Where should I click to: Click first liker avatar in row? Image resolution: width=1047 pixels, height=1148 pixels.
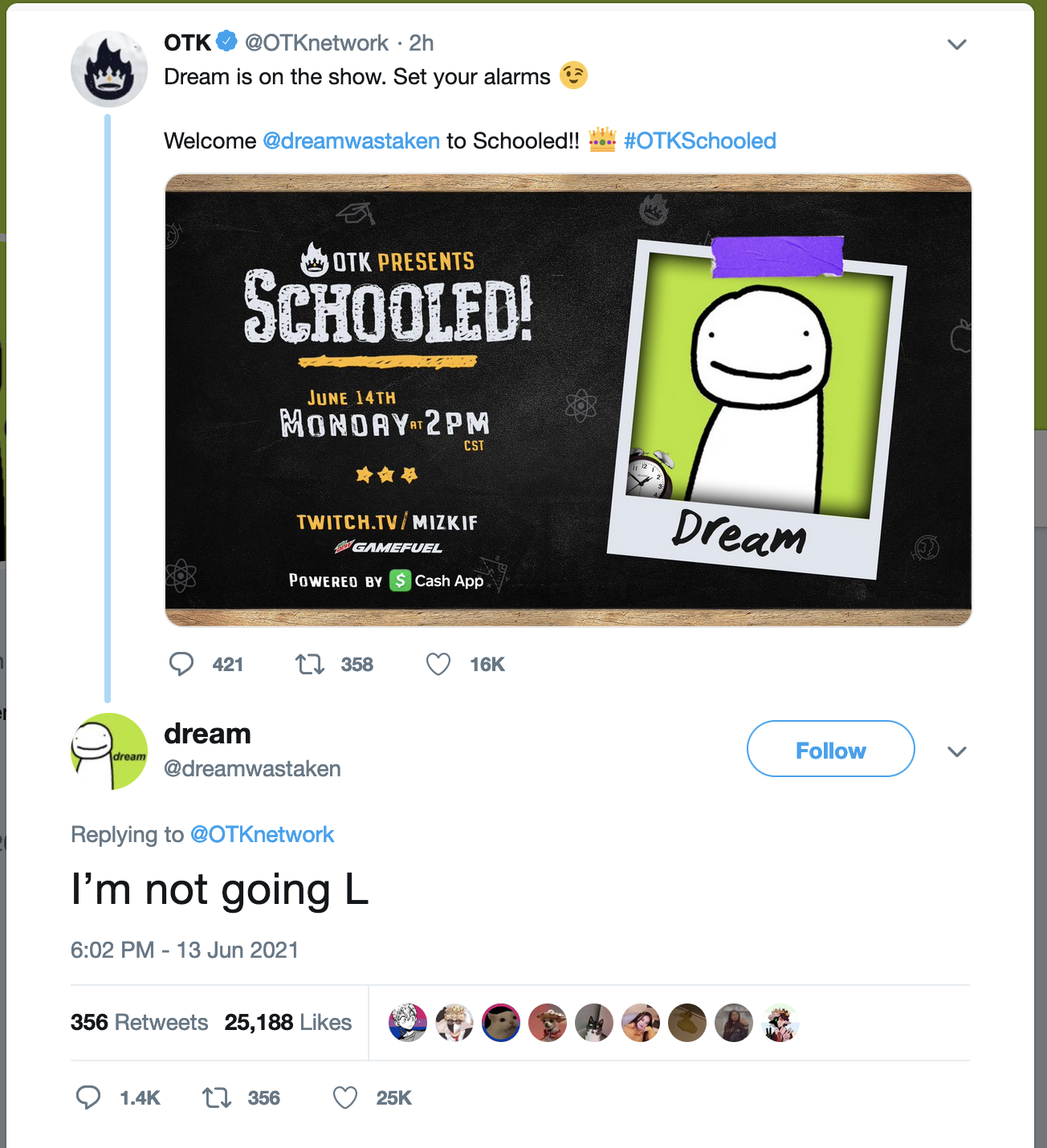pos(408,1023)
